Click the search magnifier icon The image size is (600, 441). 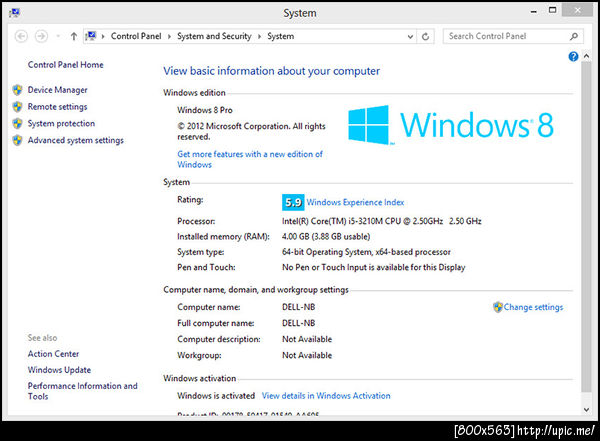tap(574, 36)
